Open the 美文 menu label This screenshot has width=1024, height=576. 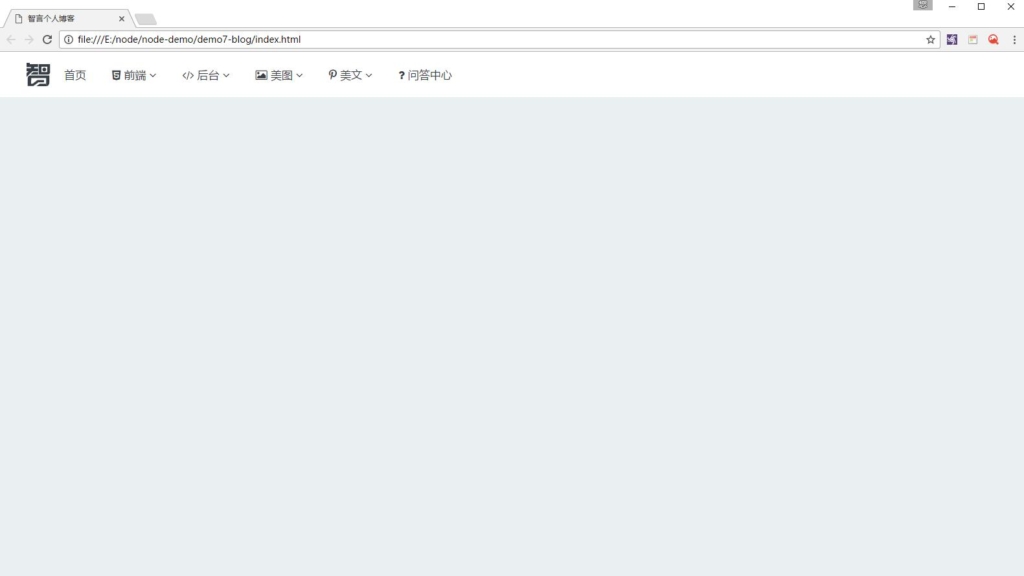351,75
